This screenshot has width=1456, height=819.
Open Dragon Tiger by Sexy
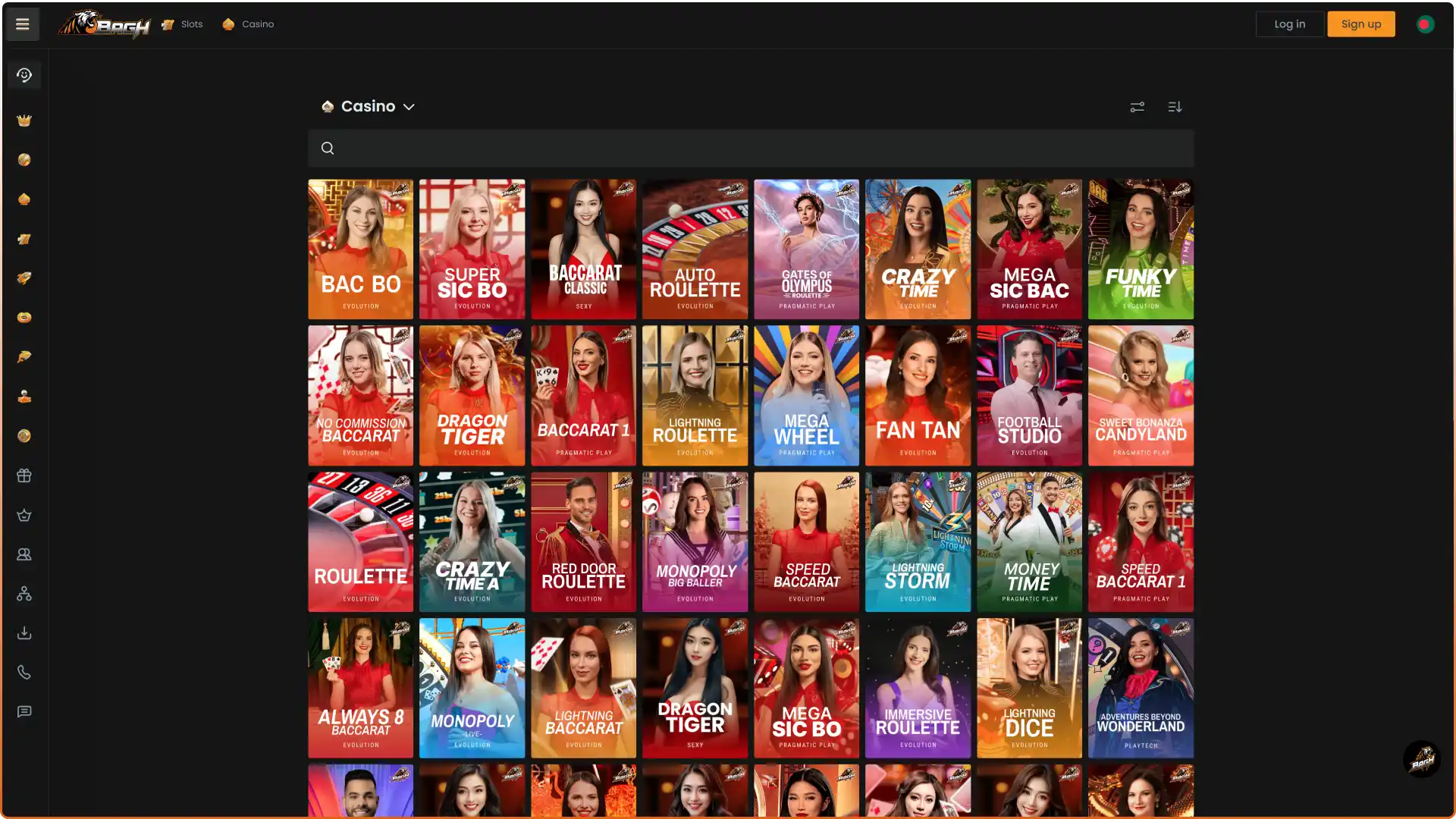pos(695,689)
